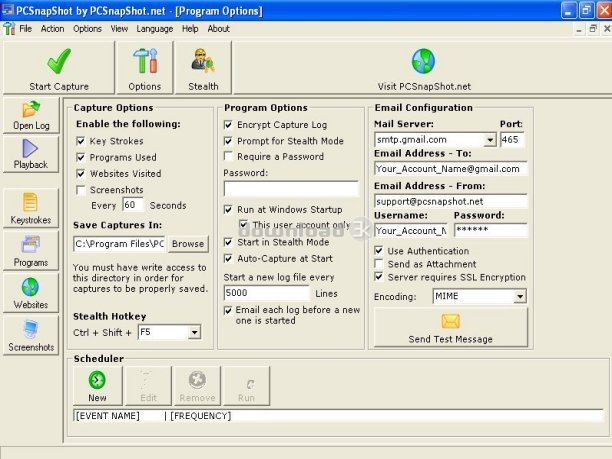Expand the Mail Server dropdown
This screenshot has width=612, height=459.
[x=489, y=140]
